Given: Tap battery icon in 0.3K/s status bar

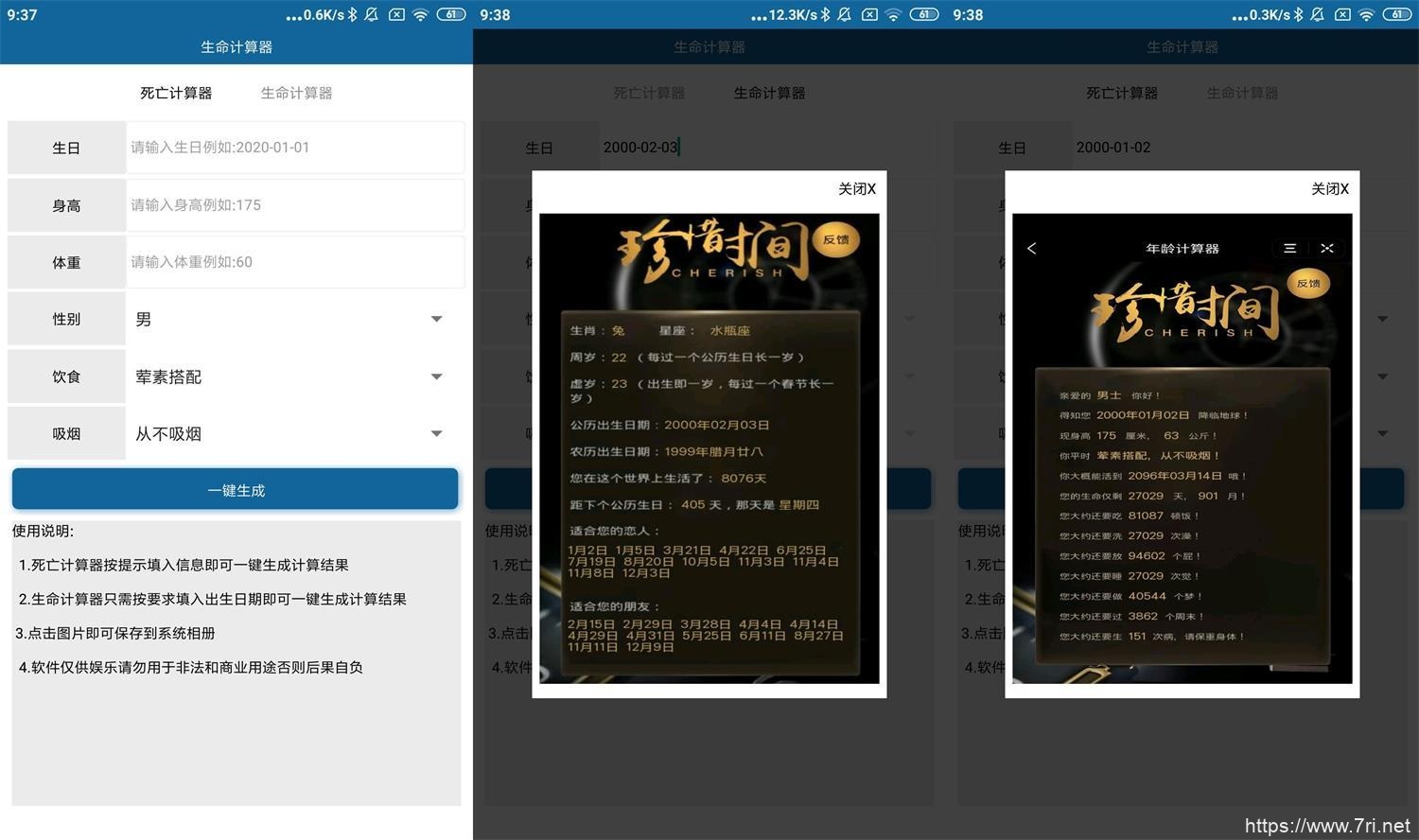Looking at the screenshot, I should 1397,14.
